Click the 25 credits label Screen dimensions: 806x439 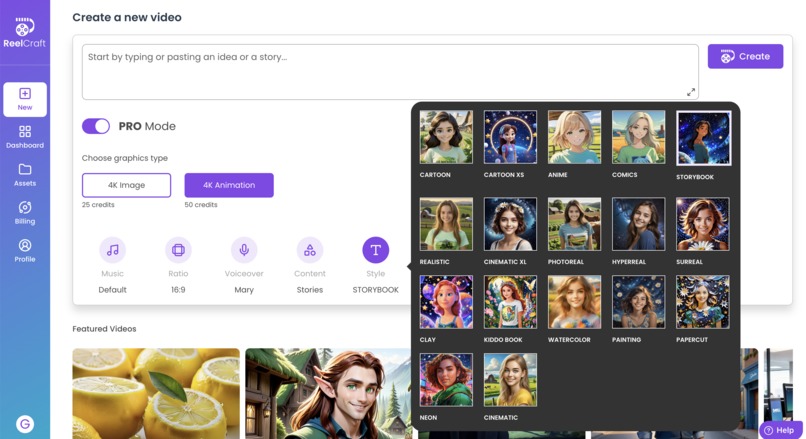pos(98,205)
